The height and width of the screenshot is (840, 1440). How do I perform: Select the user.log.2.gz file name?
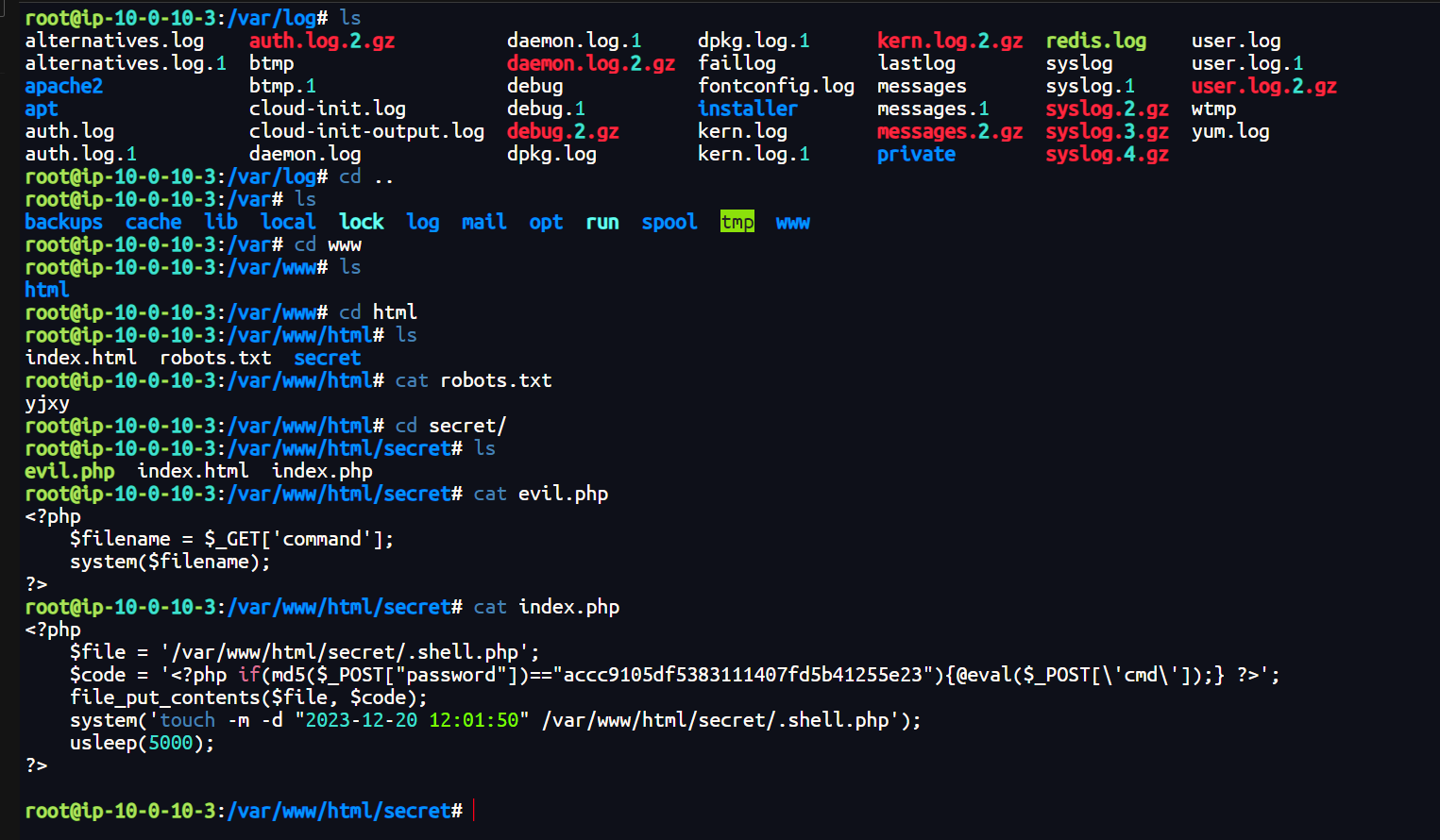pos(1264,86)
